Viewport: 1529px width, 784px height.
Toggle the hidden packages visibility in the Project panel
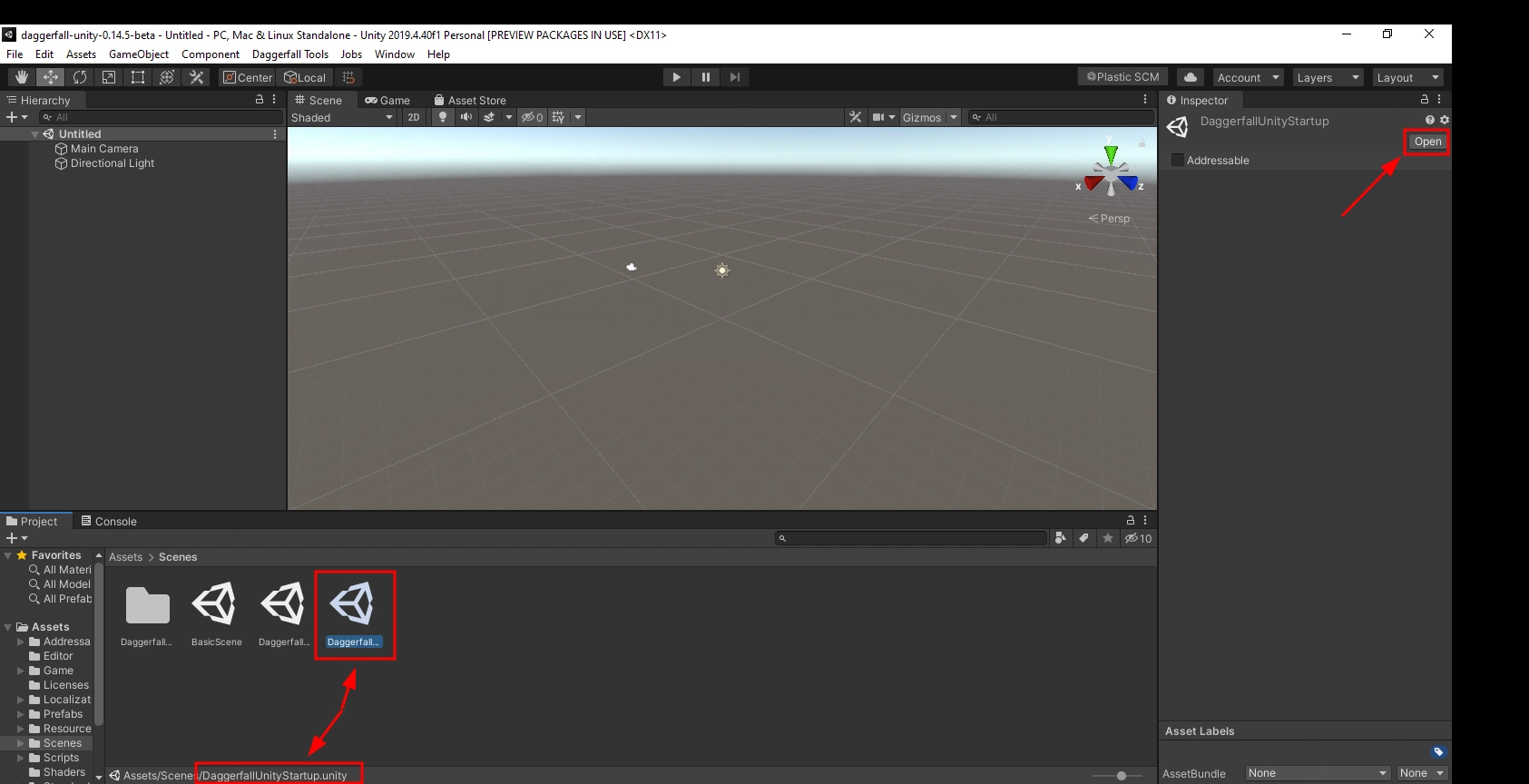point(1138,538)
